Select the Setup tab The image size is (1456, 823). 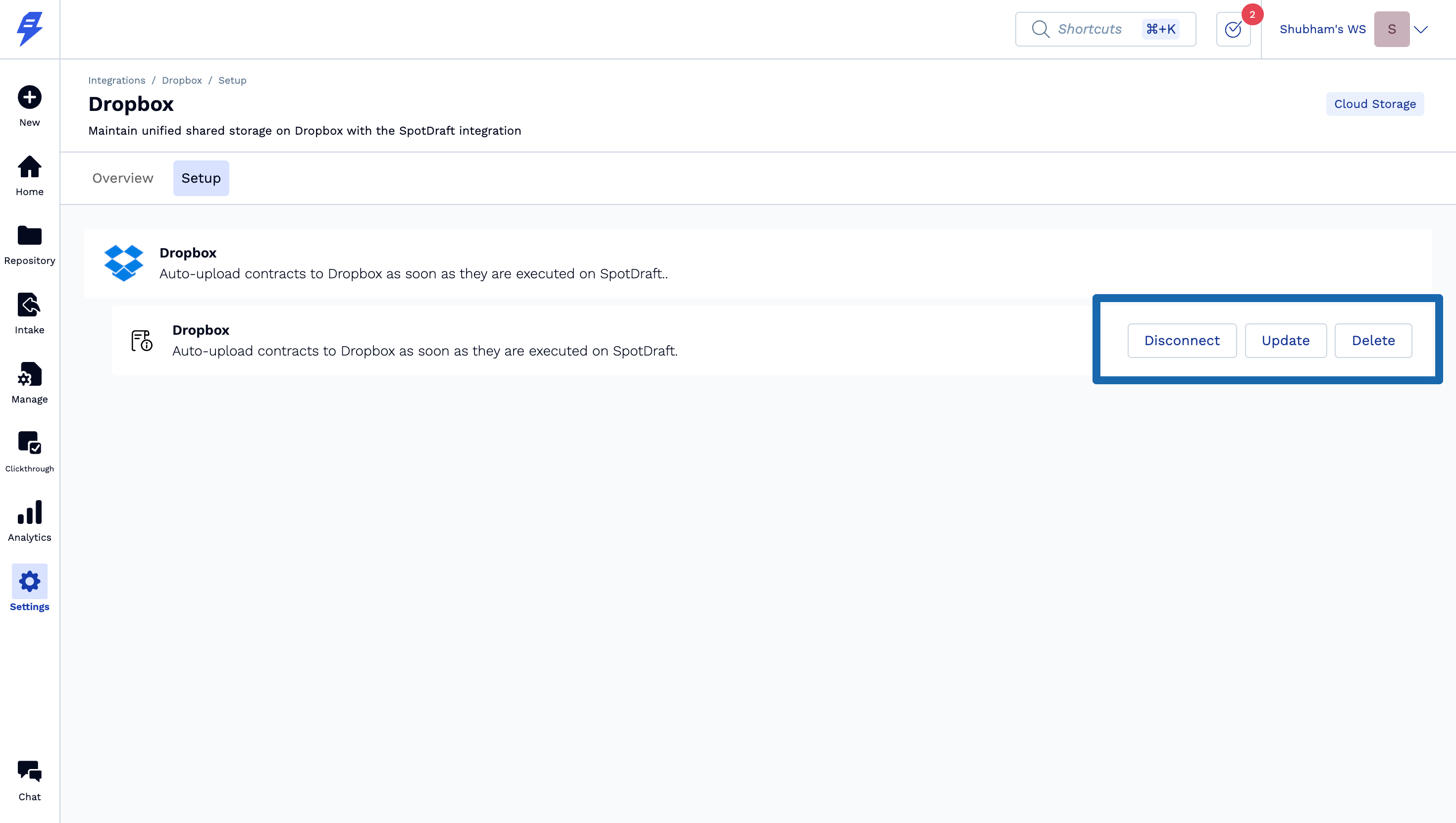[x=201, y=178]
